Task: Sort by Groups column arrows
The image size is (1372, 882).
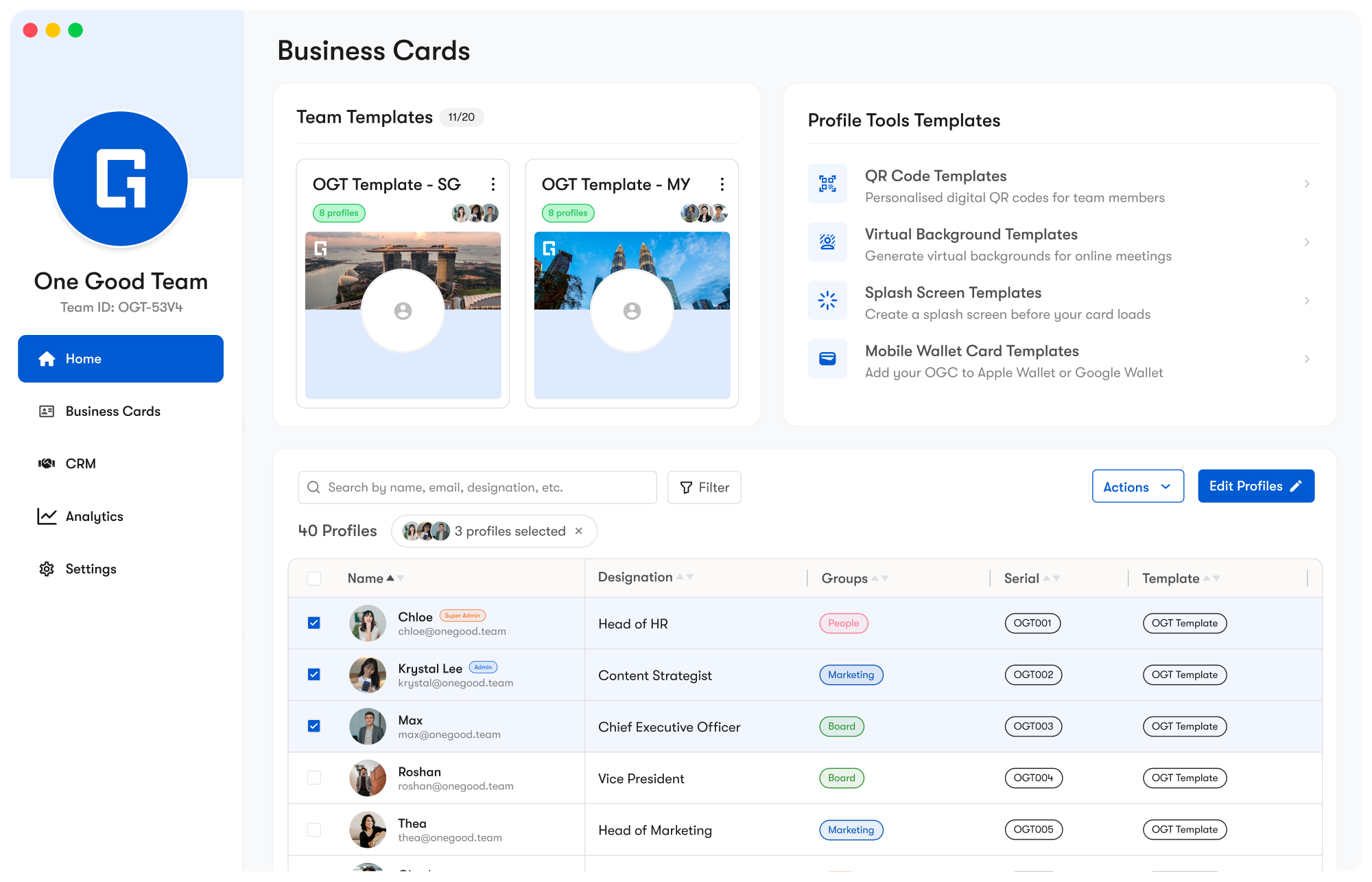Action: (880, 579)
